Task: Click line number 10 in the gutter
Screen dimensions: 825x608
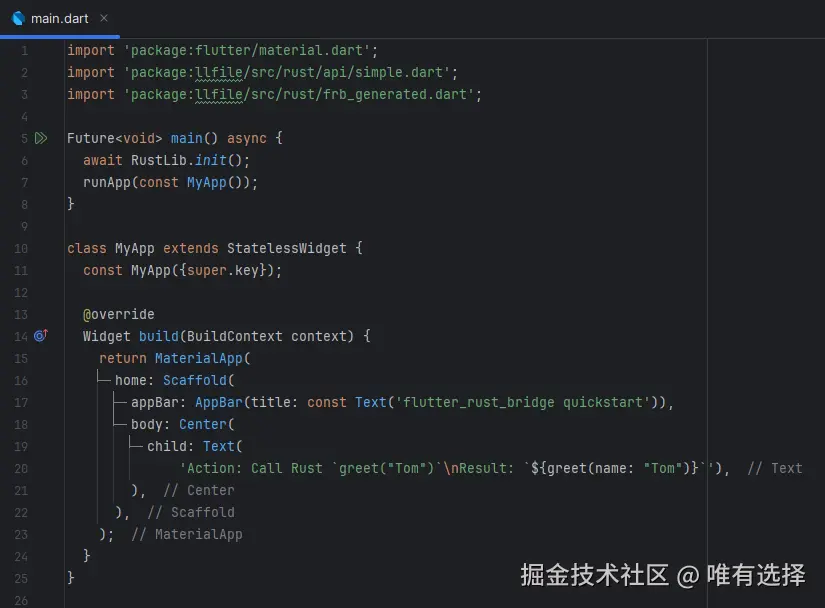Action: (x=21, y=249)
